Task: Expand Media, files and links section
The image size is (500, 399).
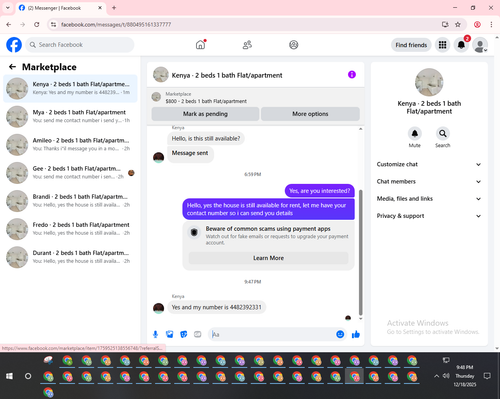Action: click(429, 199)
